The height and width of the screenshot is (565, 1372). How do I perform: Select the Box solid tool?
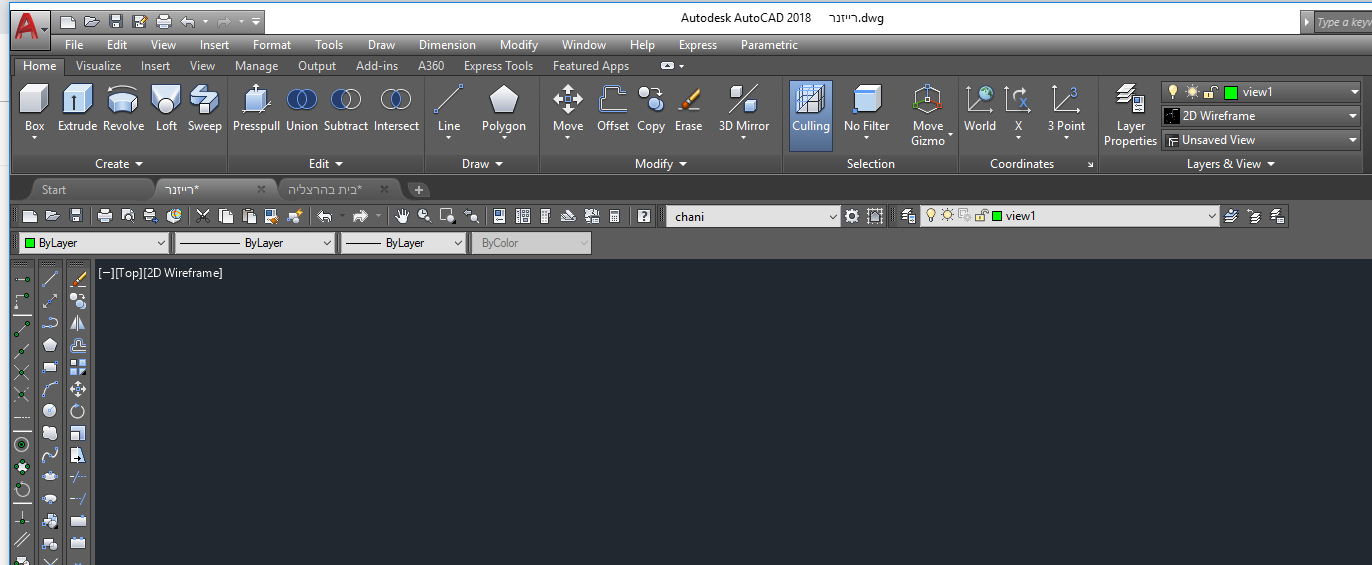tap(34, 108)
